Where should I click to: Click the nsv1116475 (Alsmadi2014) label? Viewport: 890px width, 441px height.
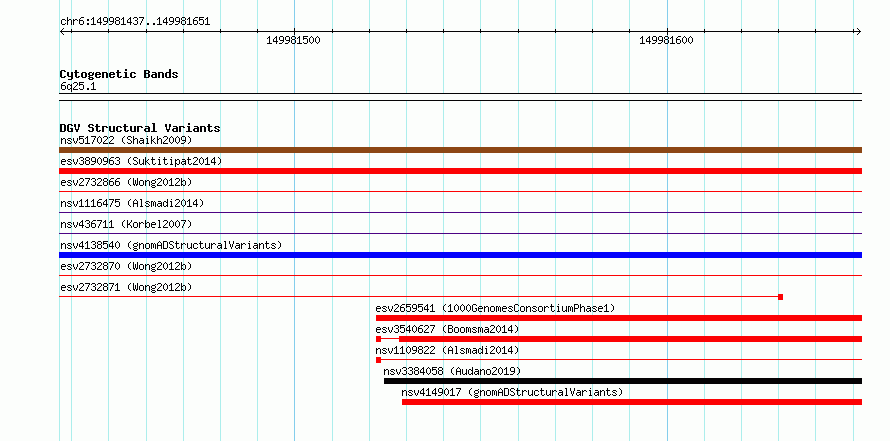(x=132, y=203)
